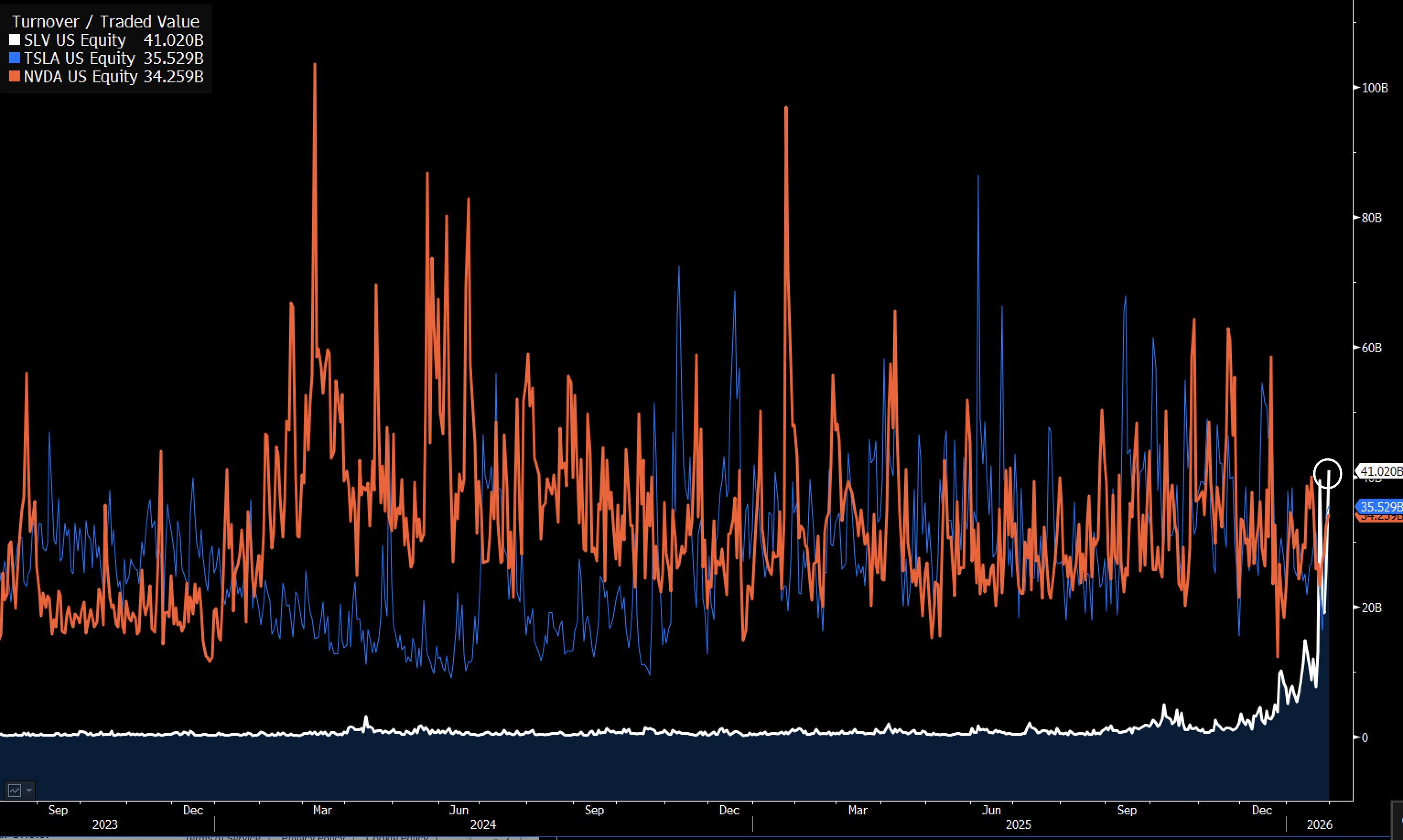Viewport: 1403px width, 840px height.
Task: Click the orange NVDA legend swatch
Action: pyautogui.click(x=15, y=76)
